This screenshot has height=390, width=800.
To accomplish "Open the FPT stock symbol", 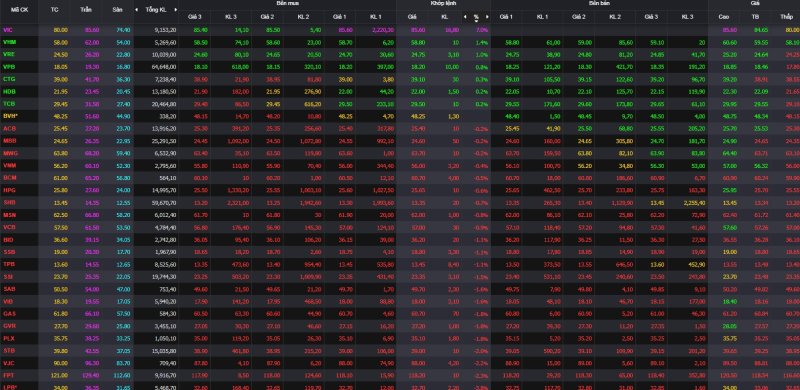I will coord(8,375).
